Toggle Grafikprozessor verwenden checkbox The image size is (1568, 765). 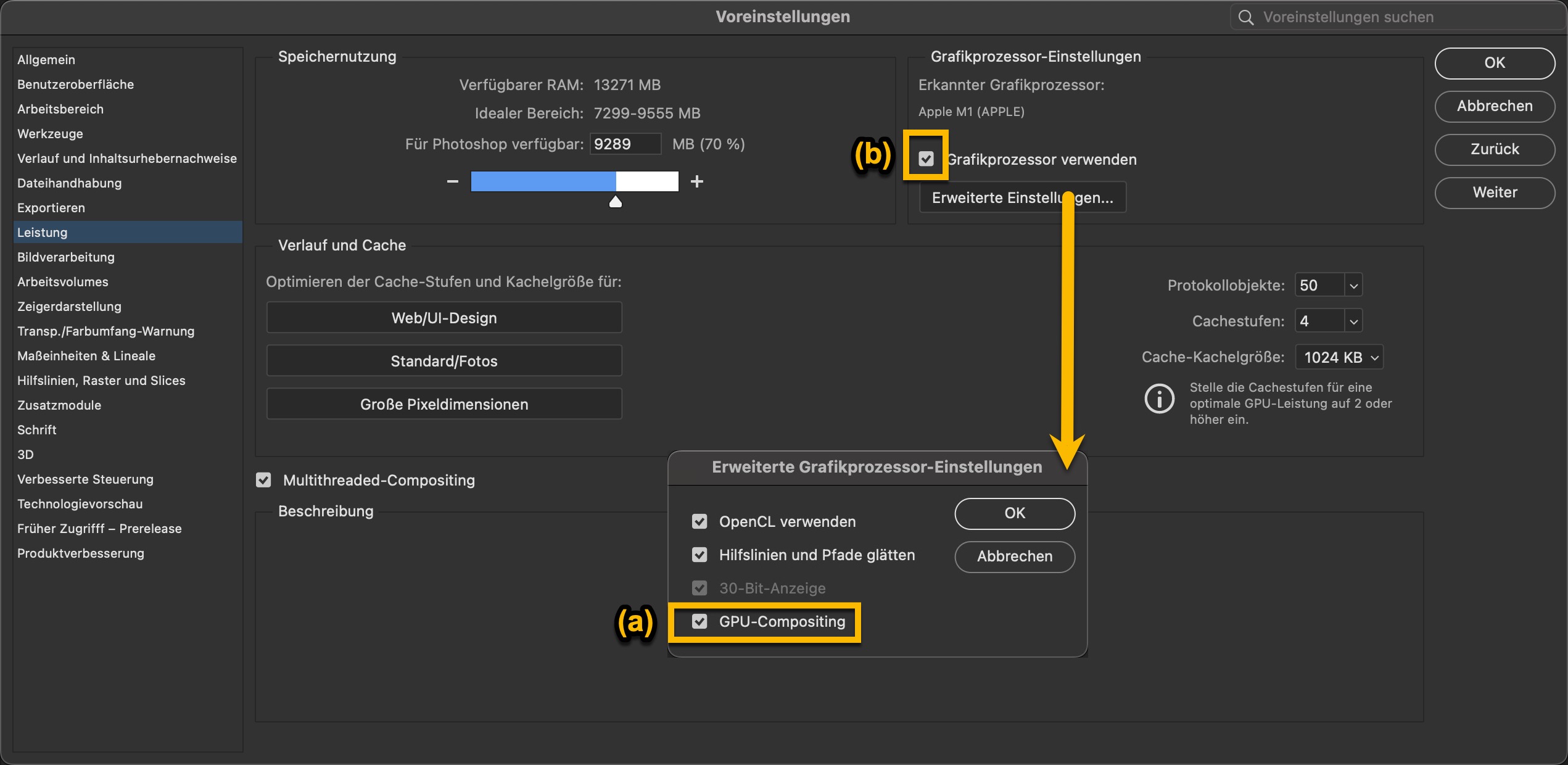[x=926, y=159]
